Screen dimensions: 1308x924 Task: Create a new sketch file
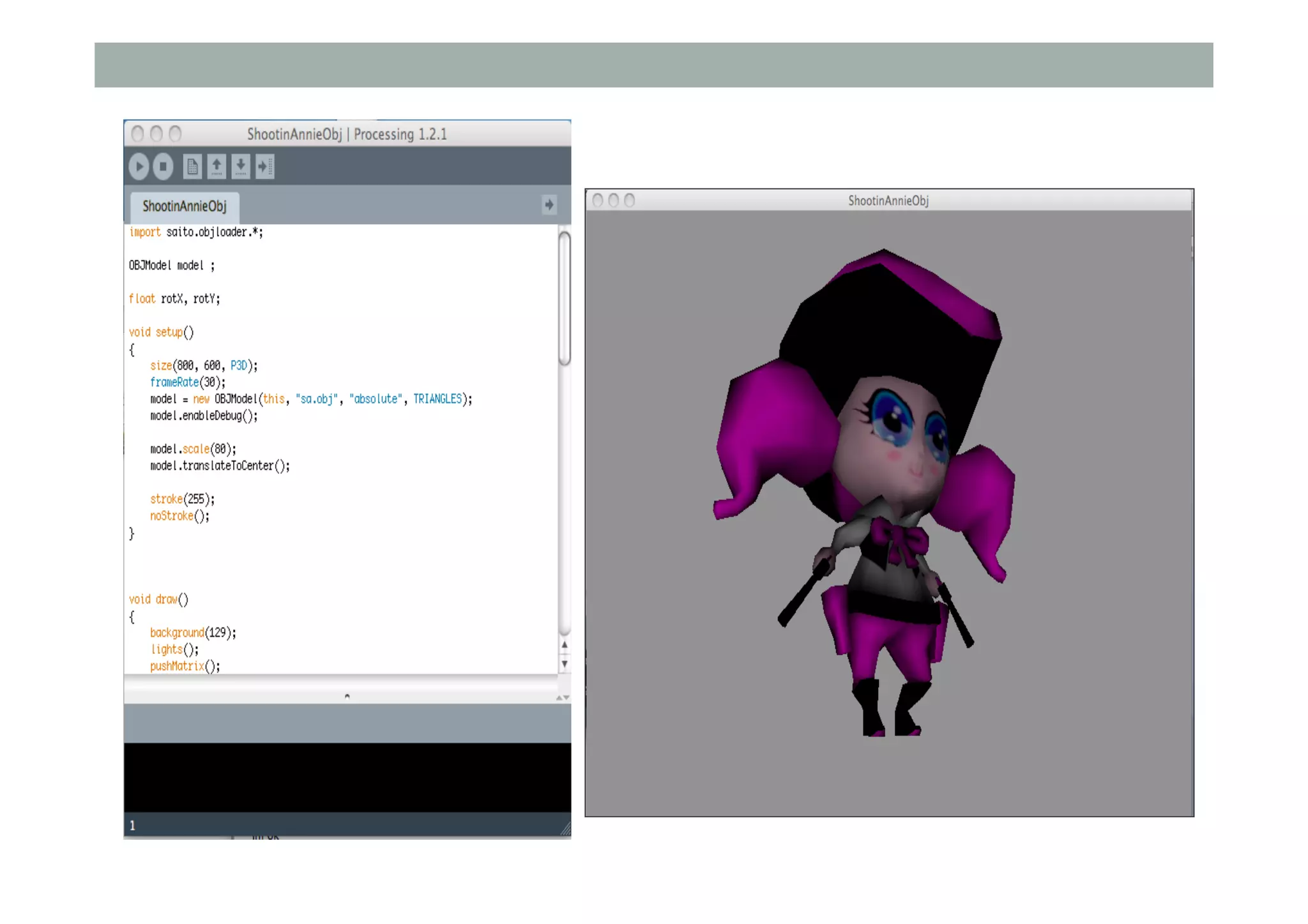point(192,167)
